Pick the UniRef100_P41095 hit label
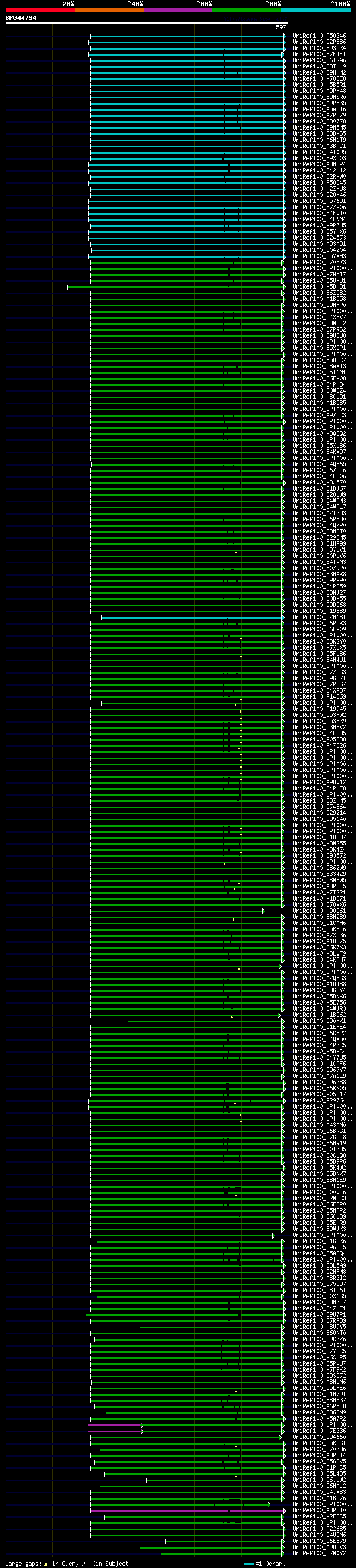The image size is (356, 1568). coord(319,152)
